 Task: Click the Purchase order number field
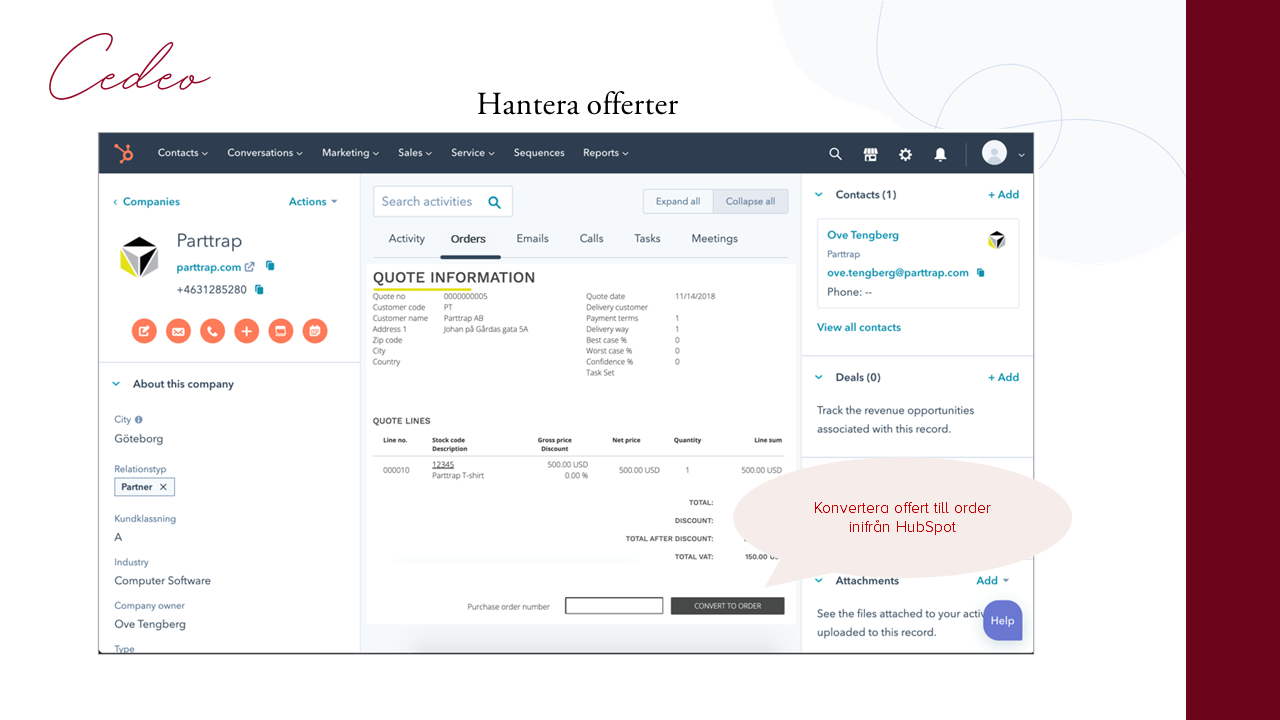[614, 606]
